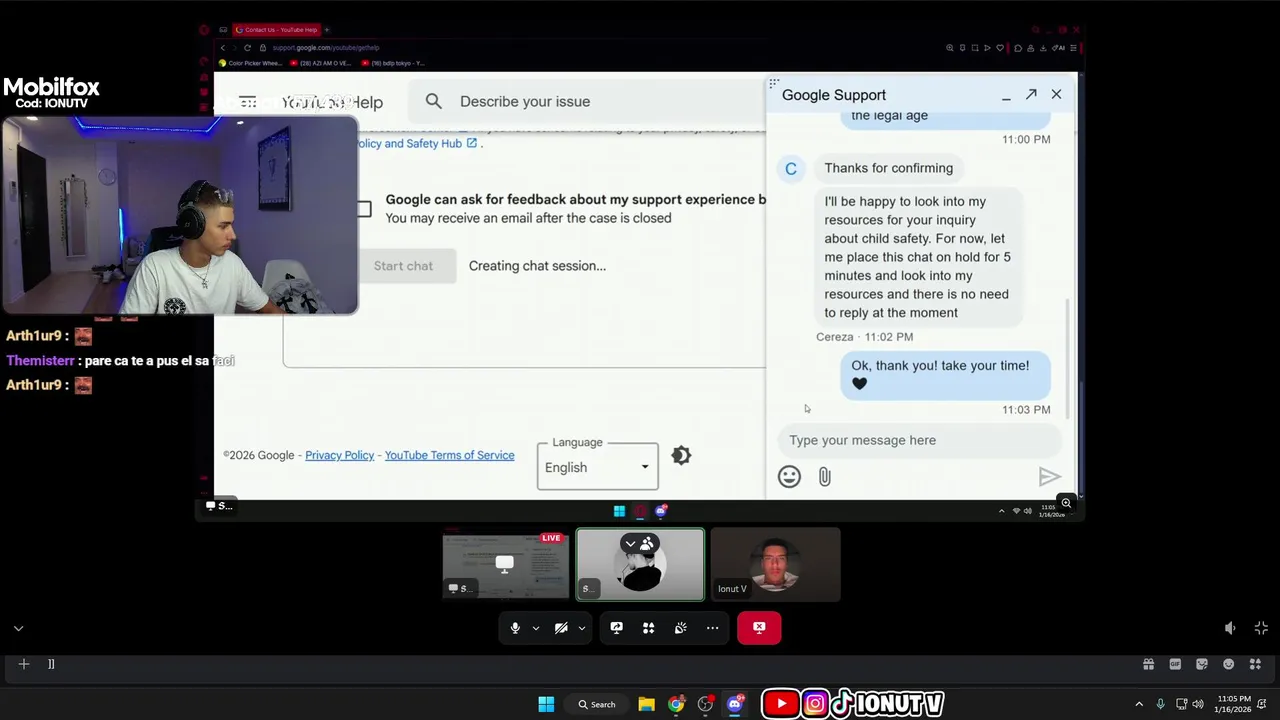Image resolution: width=1280 pixels, height=720 pixels.
Task: Click the new tab plus button in browser
Action: 327,30
